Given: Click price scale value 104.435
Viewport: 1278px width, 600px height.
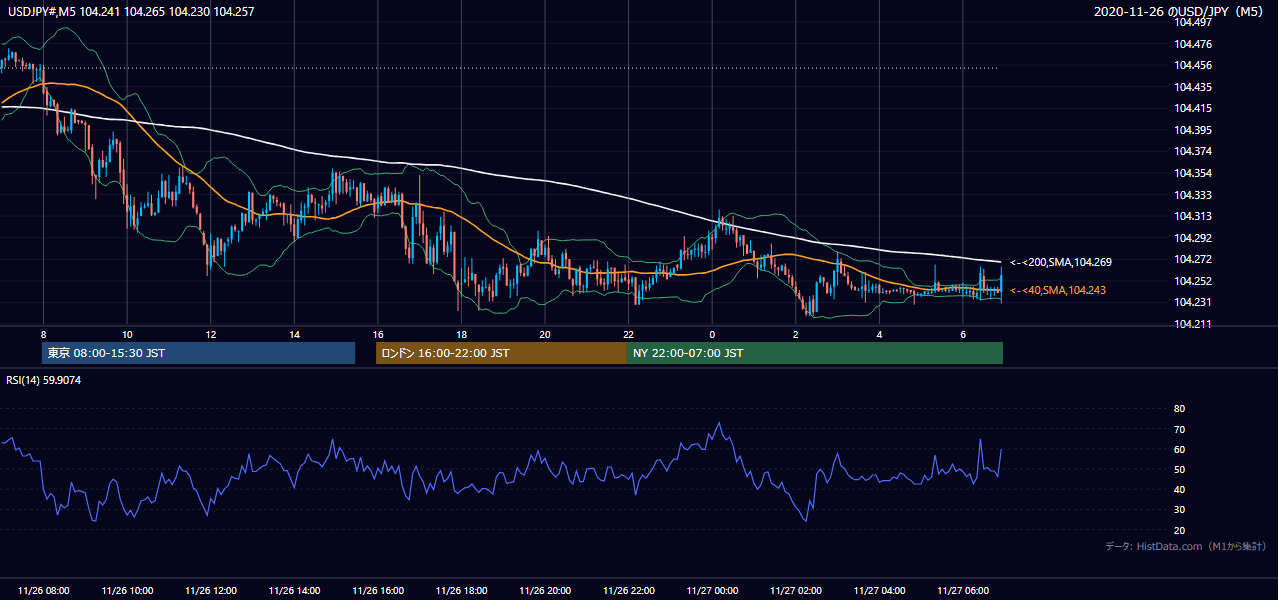Looking at the screenshot, I should [x=1194, y=87].
